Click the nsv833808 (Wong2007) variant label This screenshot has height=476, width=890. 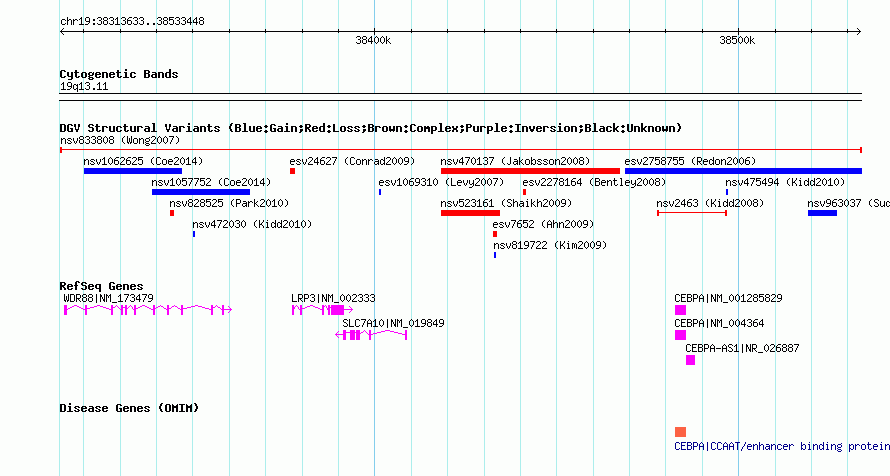coord(120,140)
